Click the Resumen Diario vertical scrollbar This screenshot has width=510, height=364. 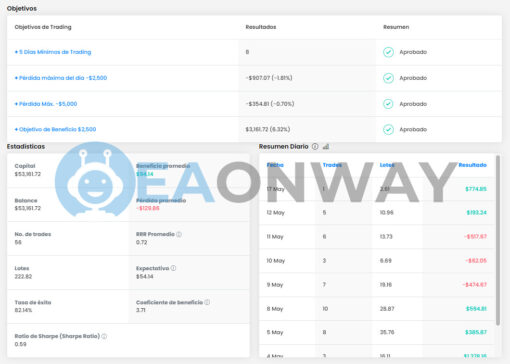tap(498, 240)
